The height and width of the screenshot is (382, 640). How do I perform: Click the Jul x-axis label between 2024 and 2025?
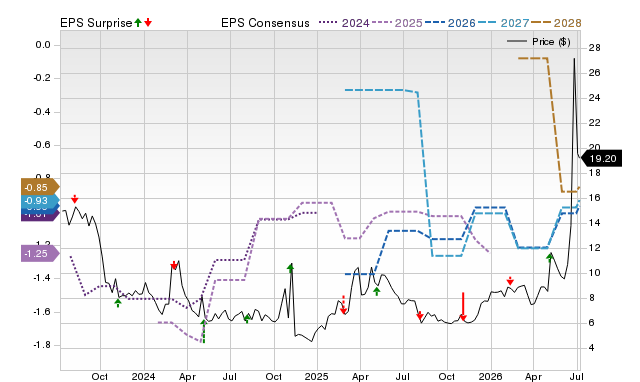230,376
